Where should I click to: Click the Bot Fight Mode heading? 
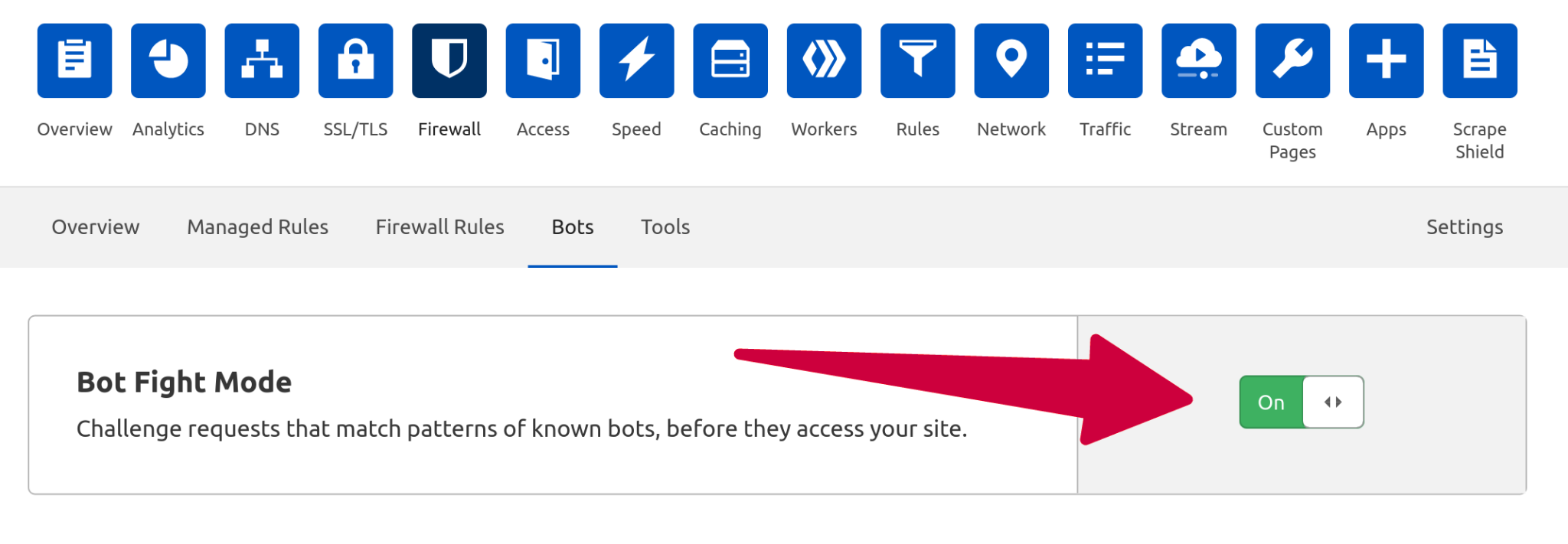click(x=184, y=382)
